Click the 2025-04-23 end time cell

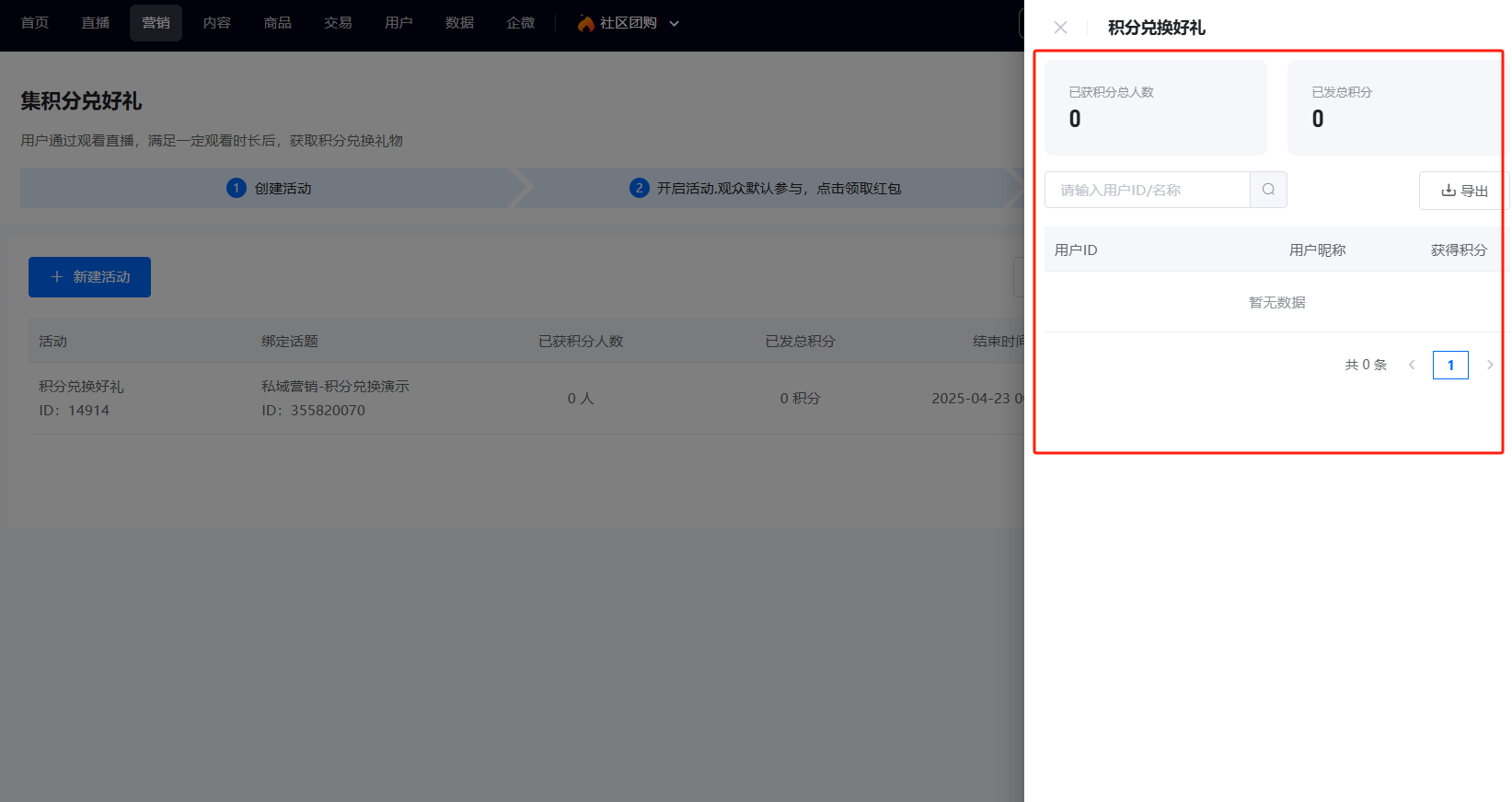pyautogui.click(x=977, y=399)
